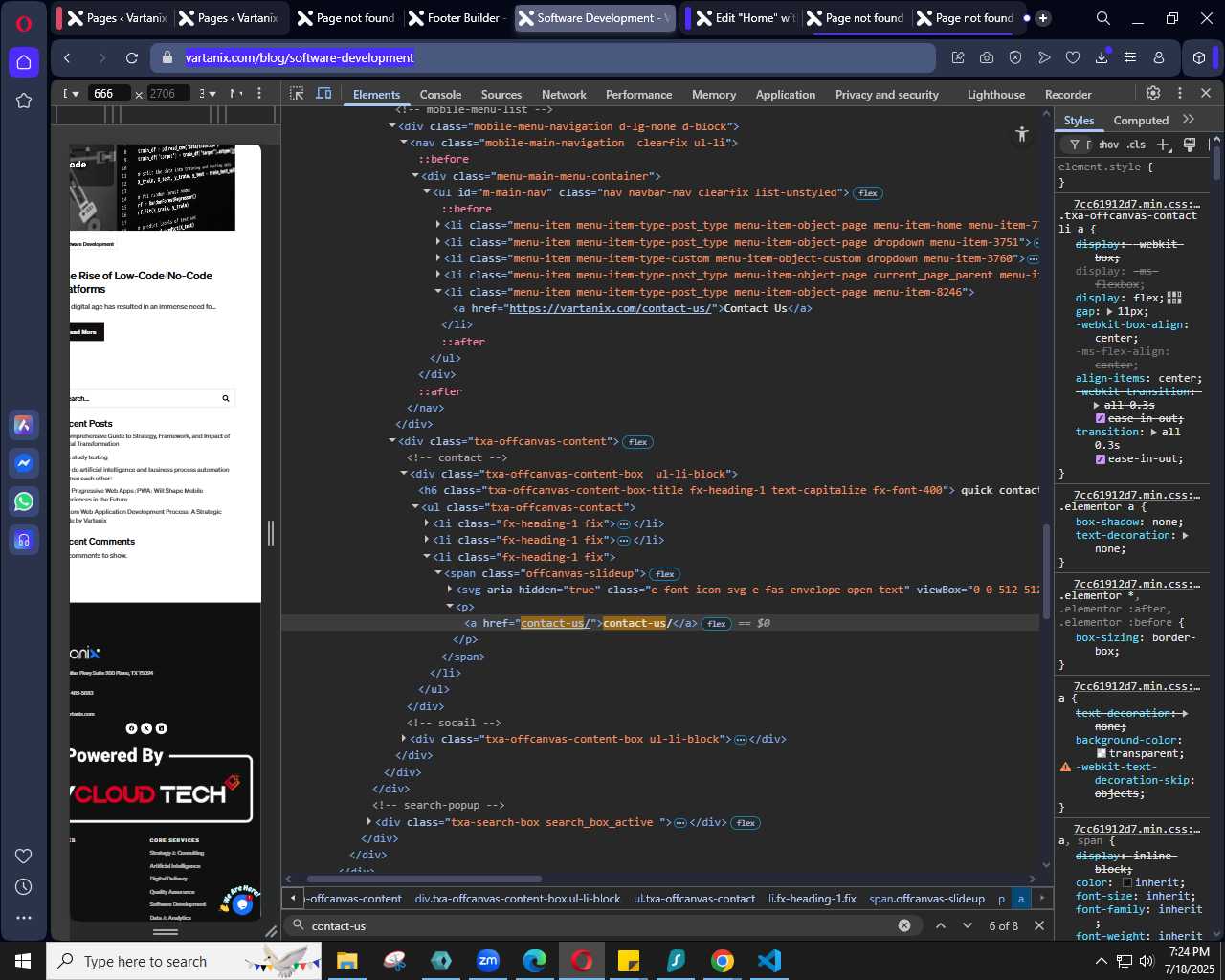Open a new browser tab
Image resolution: width=1225 pixels, height=980 pixels.
(1043, 18)
